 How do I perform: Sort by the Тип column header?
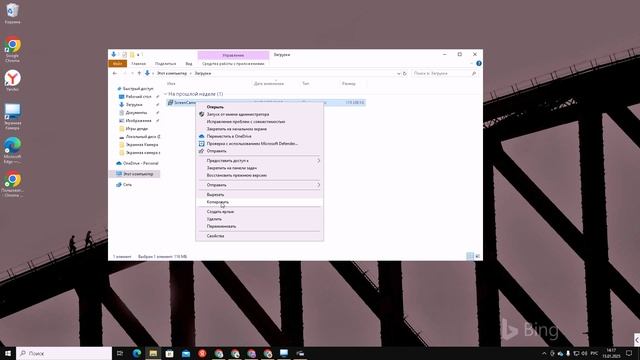pyautogui.click(x=306, y=84)
